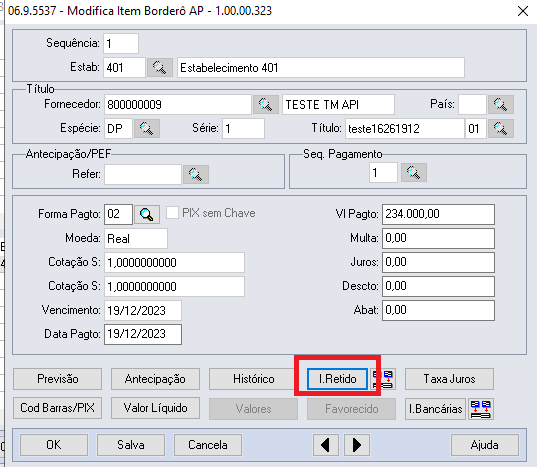Open the Ajuda help button

pyautogui.click(x=485, y=445)
